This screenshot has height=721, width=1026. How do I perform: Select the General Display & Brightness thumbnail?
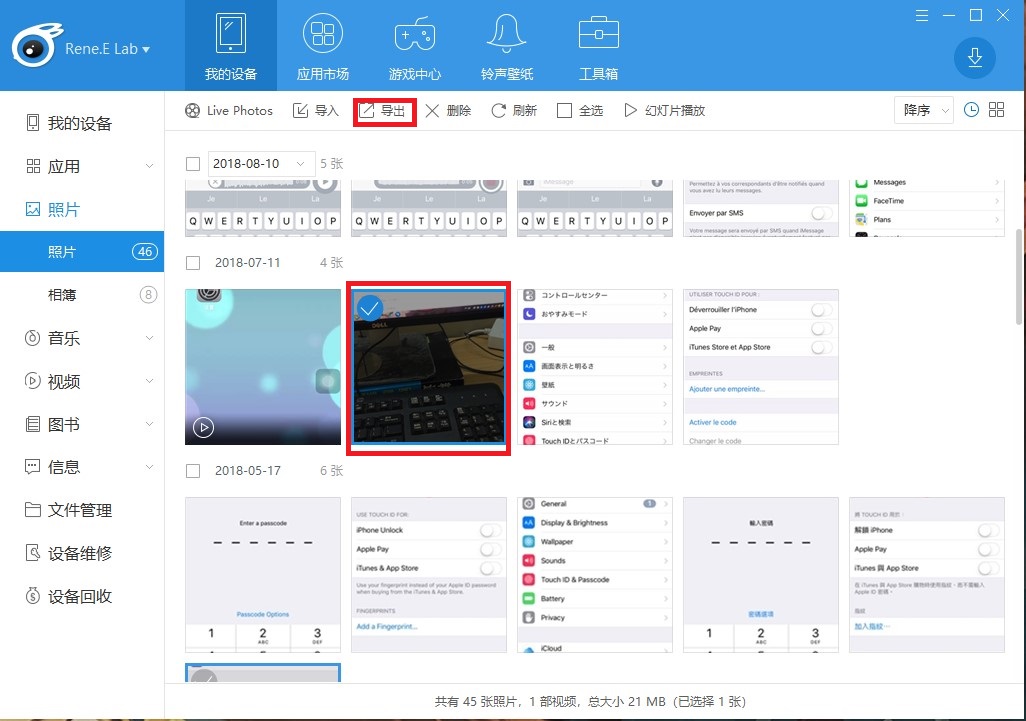click(595, 575)
